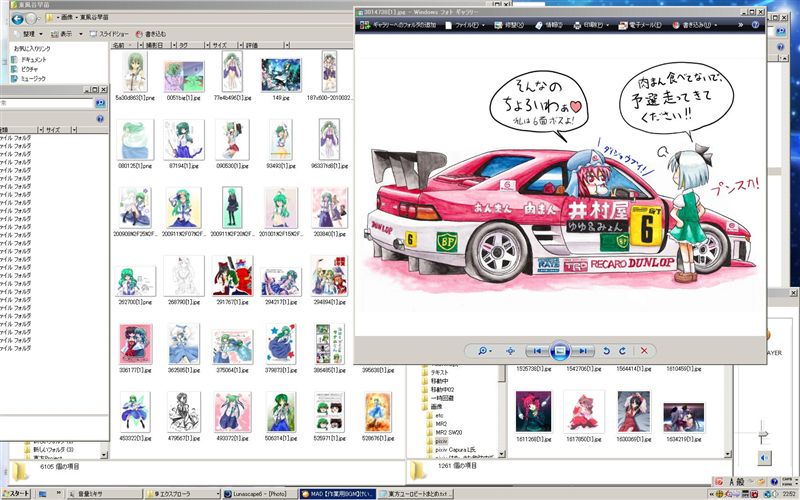Click search button in small left window
This screenshot has height=500, width=800.
coord(101,103)
